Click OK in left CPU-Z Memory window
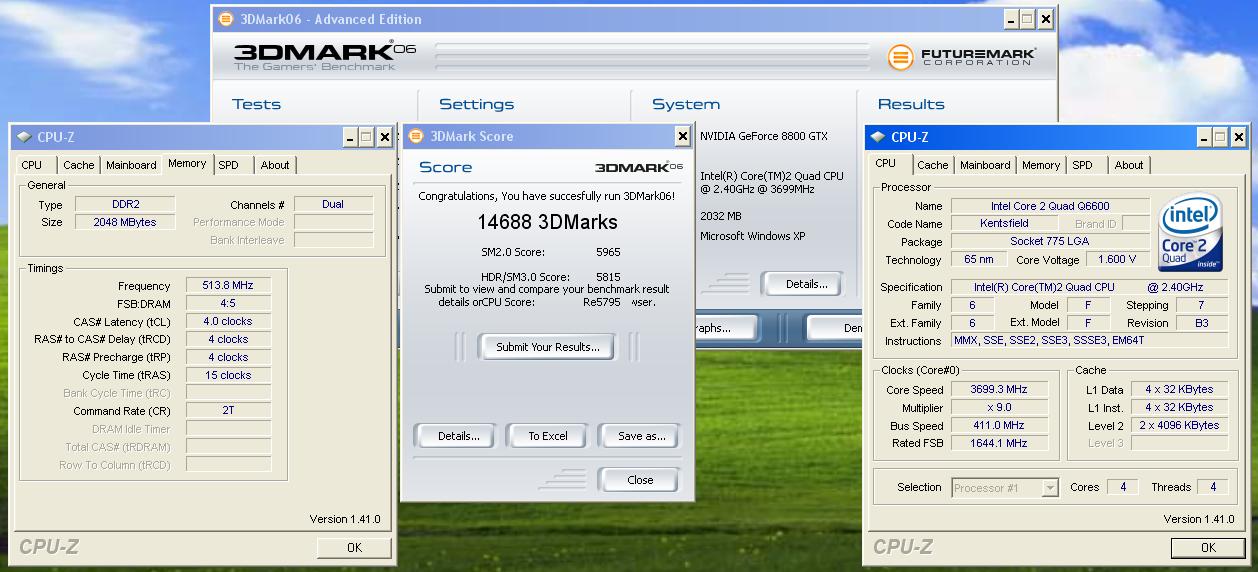 (x=354, y=547)
